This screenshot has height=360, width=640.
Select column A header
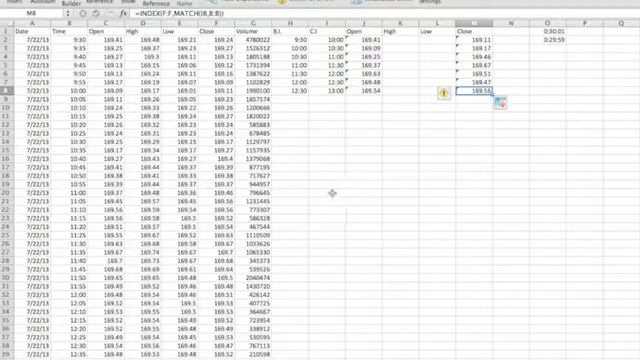pyautogui.click(x=32, y=23)
